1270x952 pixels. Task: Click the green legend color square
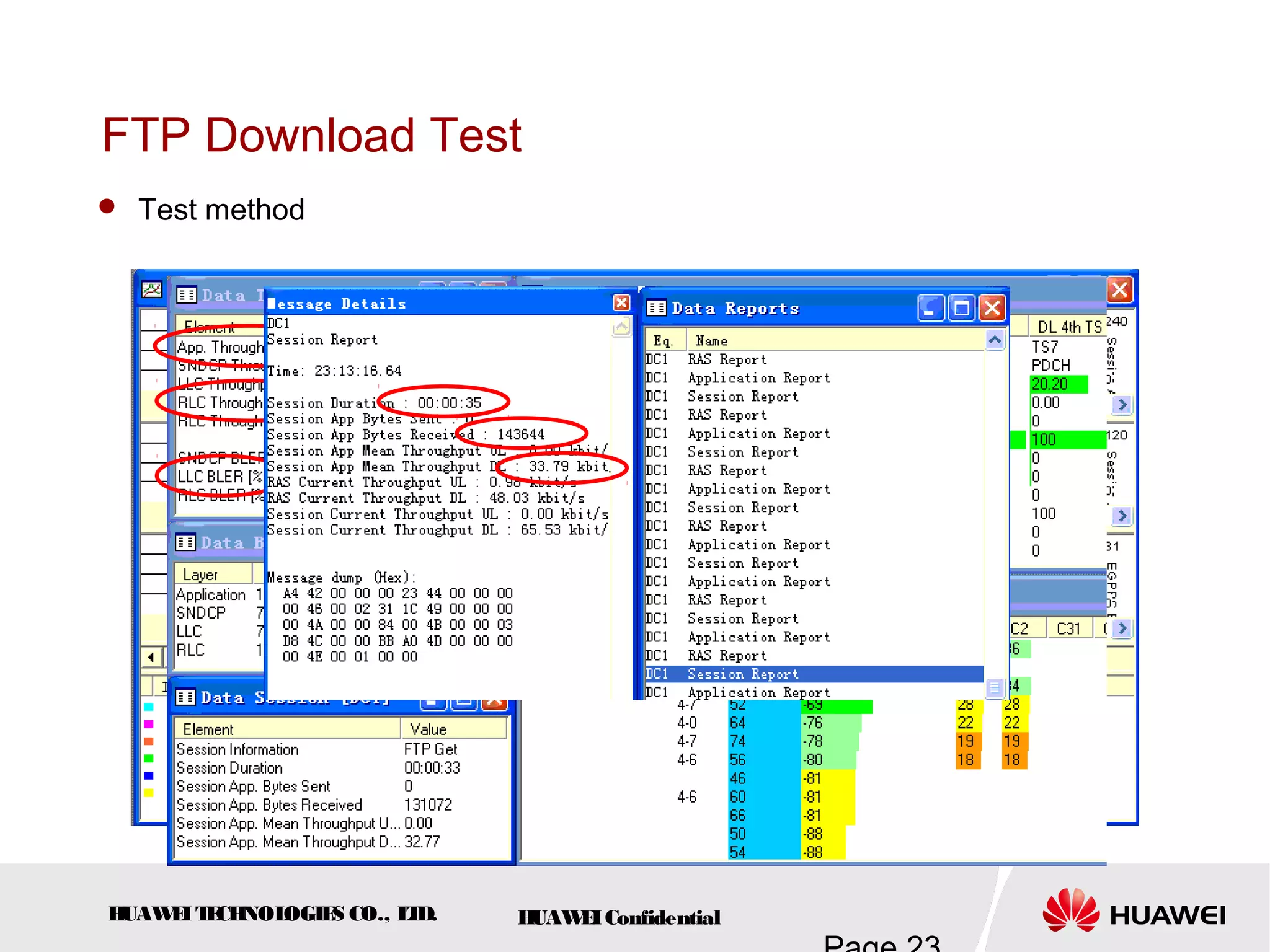(149, 759)
